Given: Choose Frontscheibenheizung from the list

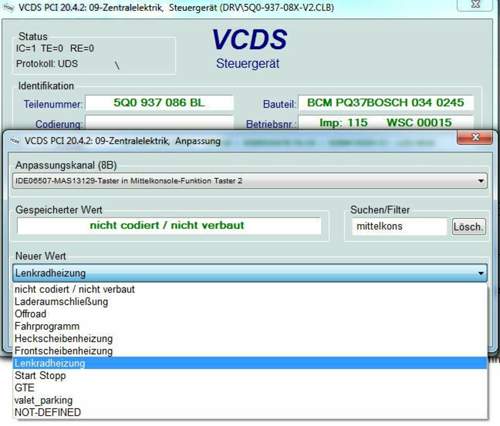Looking at the screenshot, I should click(x=250, y=351).
